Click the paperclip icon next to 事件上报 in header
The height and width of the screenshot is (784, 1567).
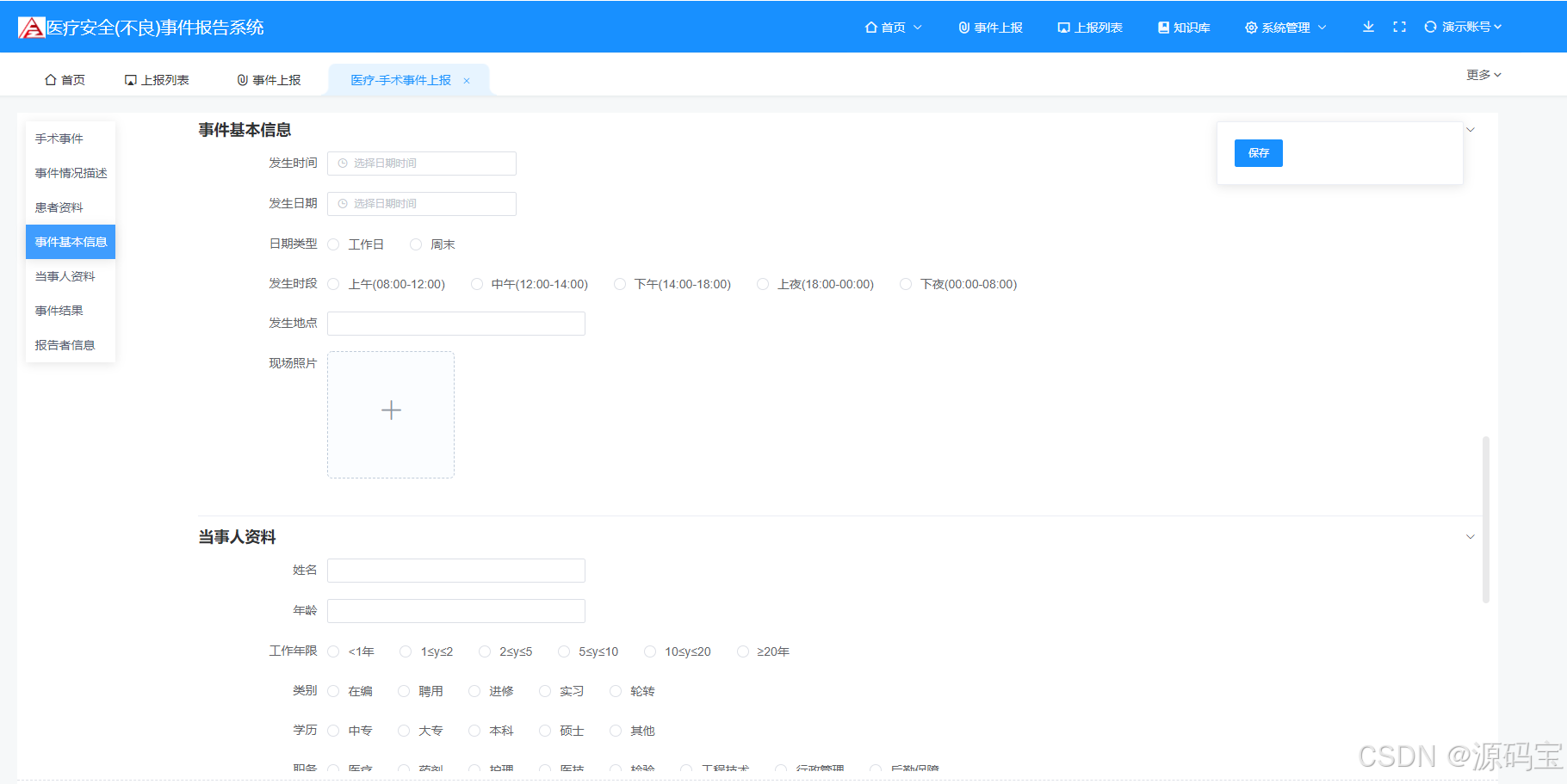point(964,28)
